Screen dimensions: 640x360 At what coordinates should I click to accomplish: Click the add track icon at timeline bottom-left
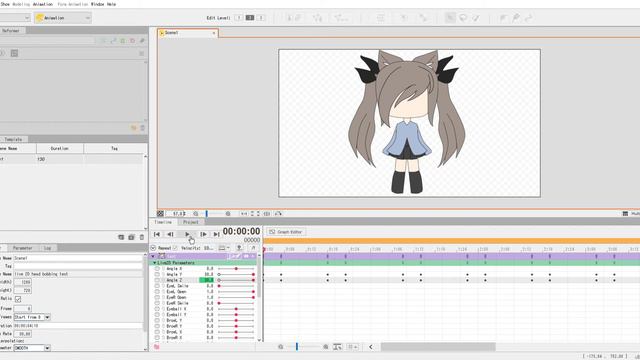(x=157, y=347)
